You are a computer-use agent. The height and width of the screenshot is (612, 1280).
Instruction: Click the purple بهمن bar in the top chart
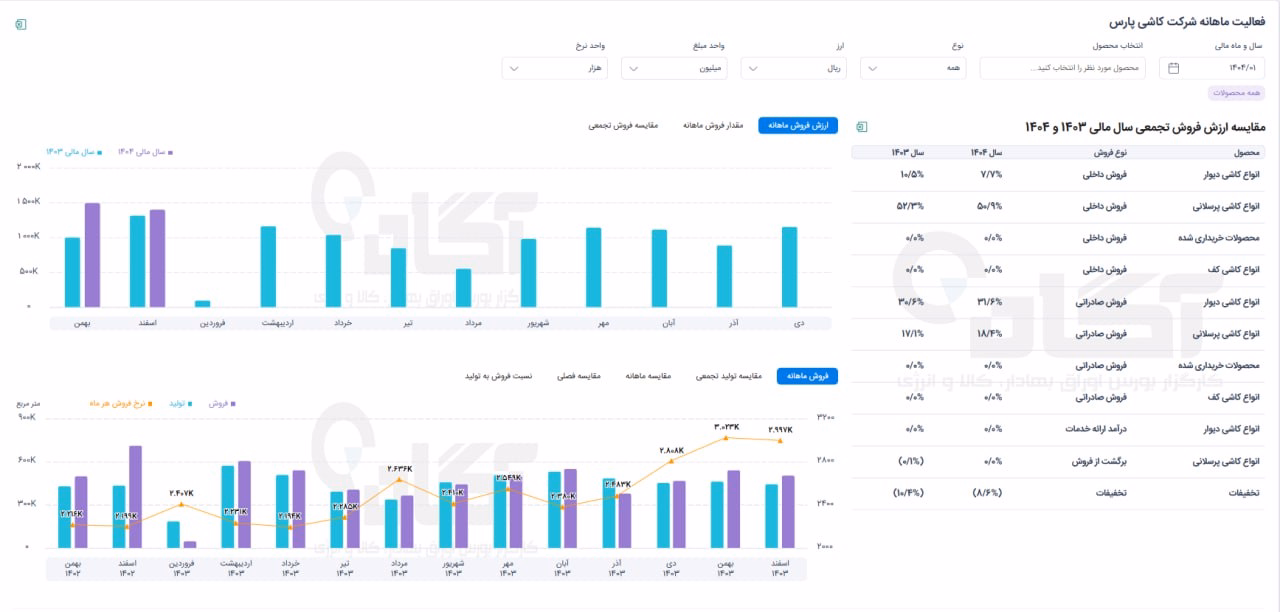[x=92, y=255]
